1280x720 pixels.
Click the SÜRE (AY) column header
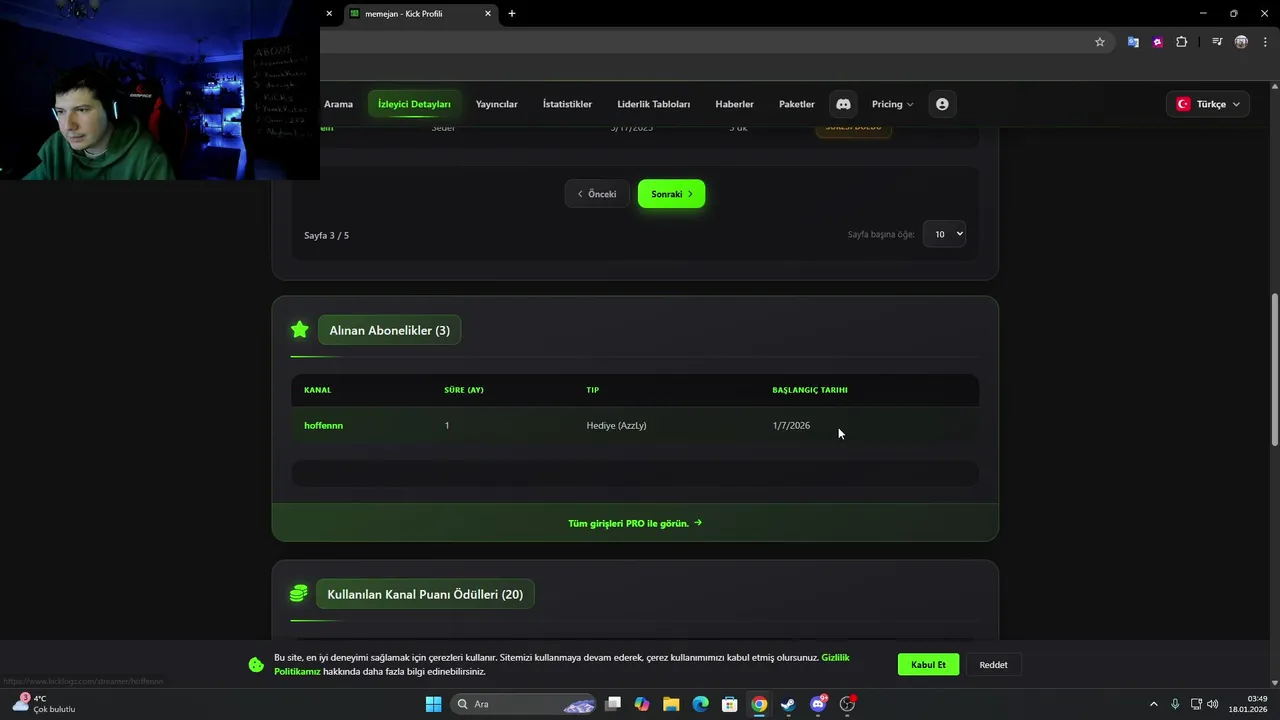coord(464,390)
